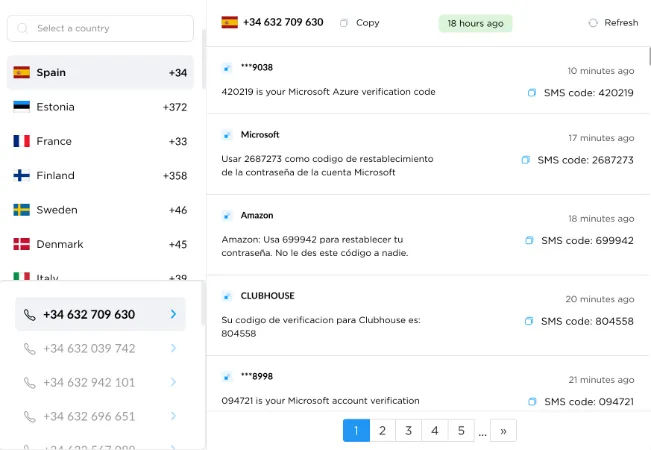Viewport: 651px width, 450px height.
Task: Click the header number +34 632 709 630
Action: tap(283, 22)
